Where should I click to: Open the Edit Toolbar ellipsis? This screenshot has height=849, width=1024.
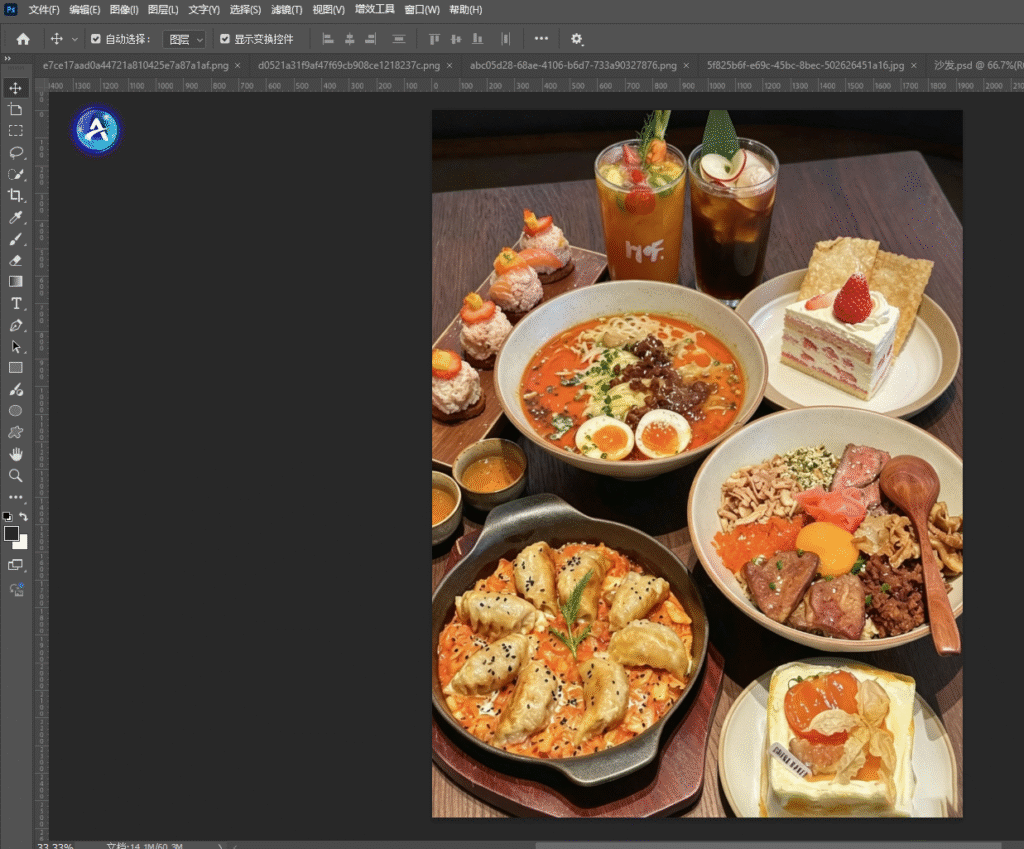click(16, 497)
